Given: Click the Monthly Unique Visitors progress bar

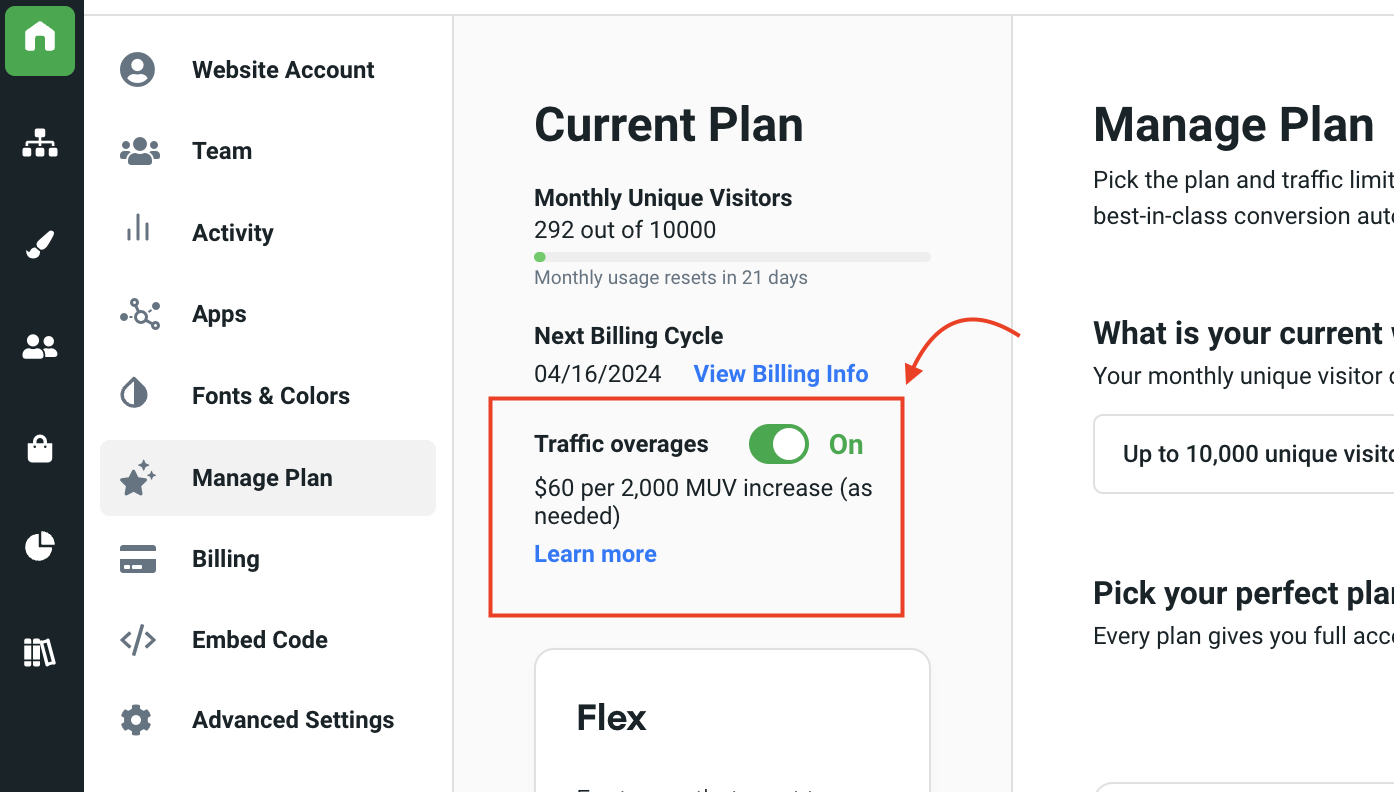Looking at the screenshot, I should point(732,257).
